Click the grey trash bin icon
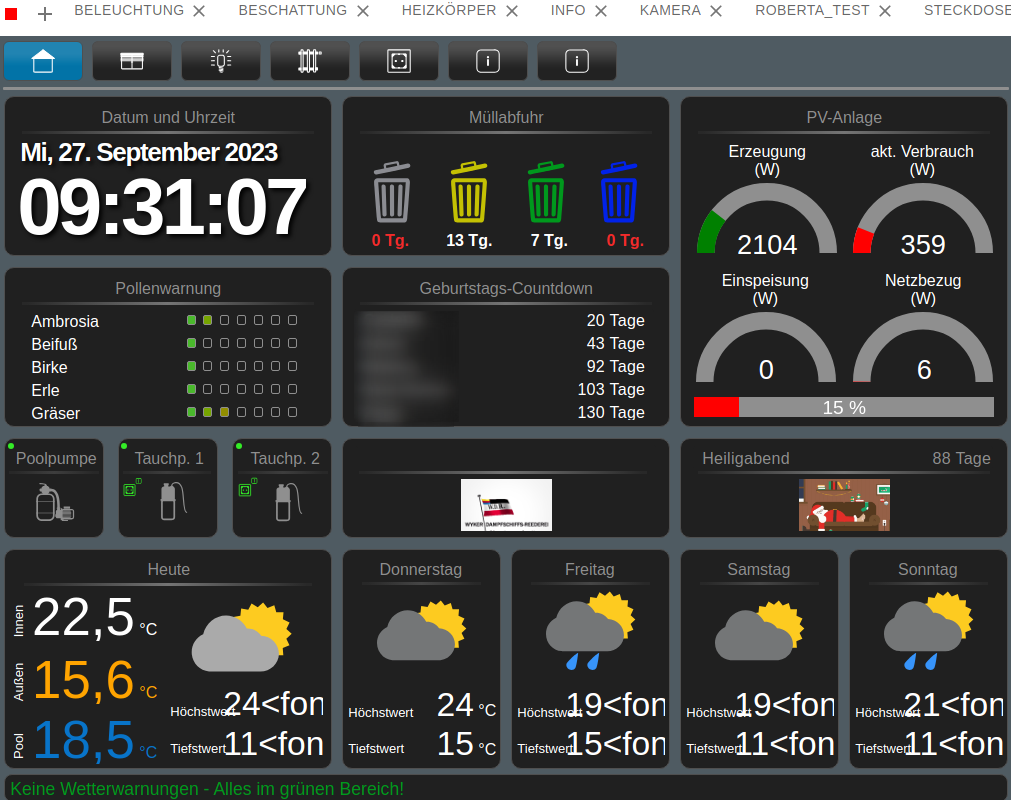This screenshot has width=1011, height=802. tap(392, 192)
